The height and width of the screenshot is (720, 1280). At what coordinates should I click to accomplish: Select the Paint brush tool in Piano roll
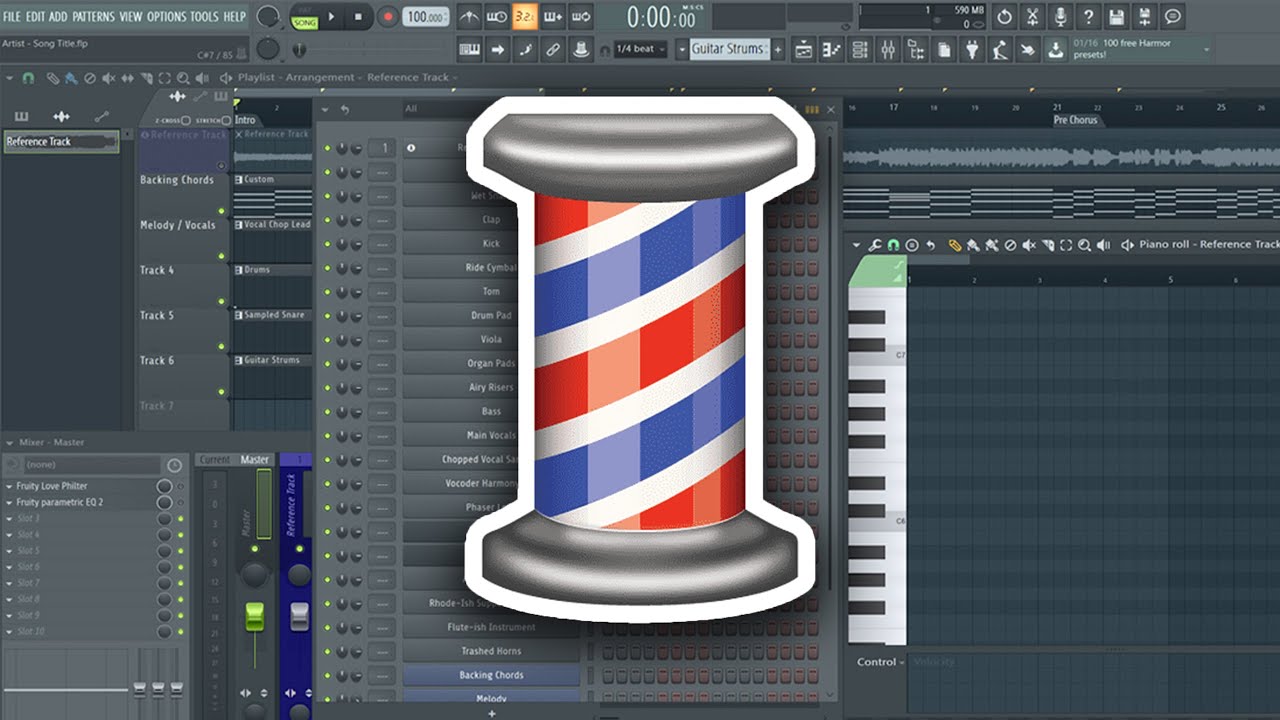(x=973, y=245)
